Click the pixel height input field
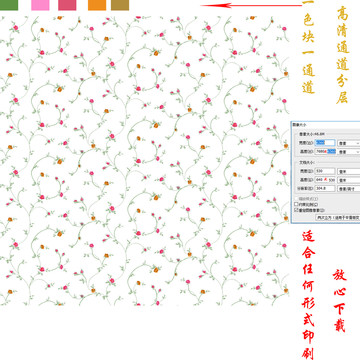 tap(325, 151)
